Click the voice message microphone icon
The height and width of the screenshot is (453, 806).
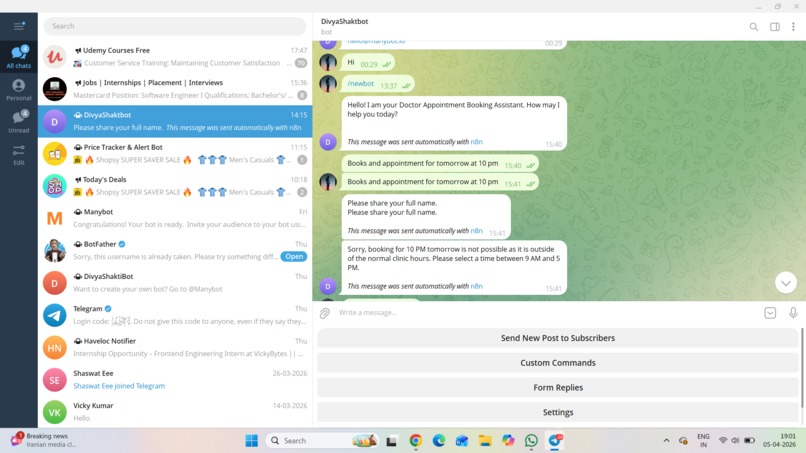pyautogui.click(x=793, y=313)
